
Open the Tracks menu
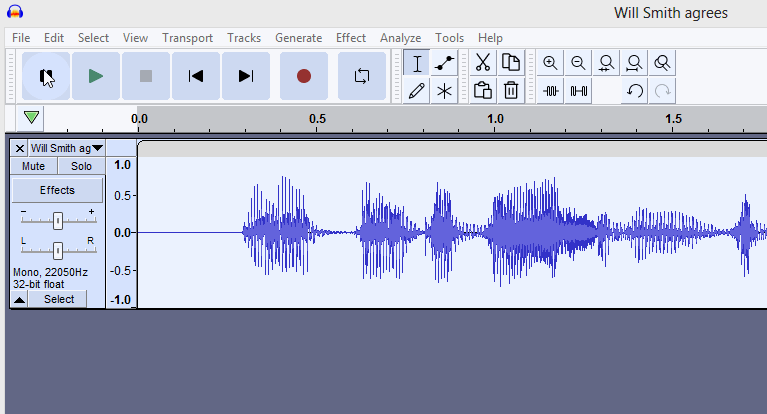244,38
